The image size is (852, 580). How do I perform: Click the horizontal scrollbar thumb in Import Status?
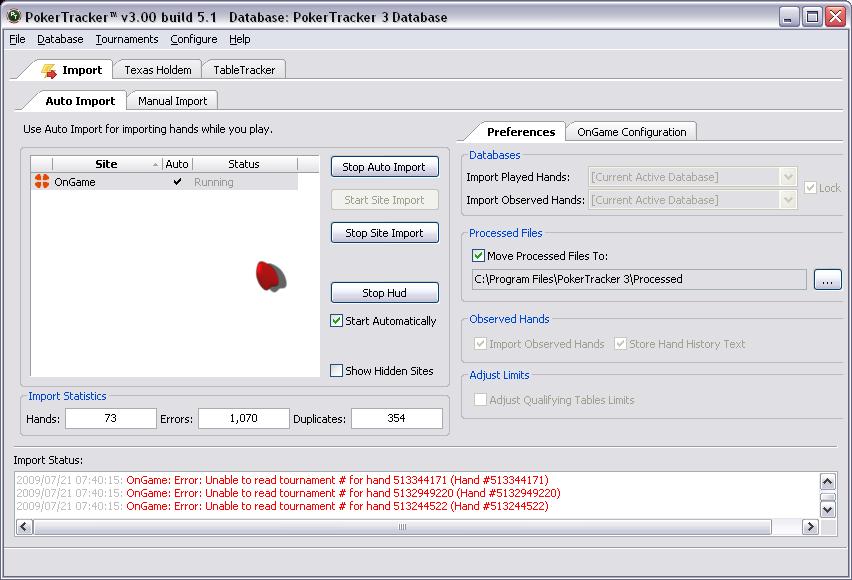tap(402, 527)
